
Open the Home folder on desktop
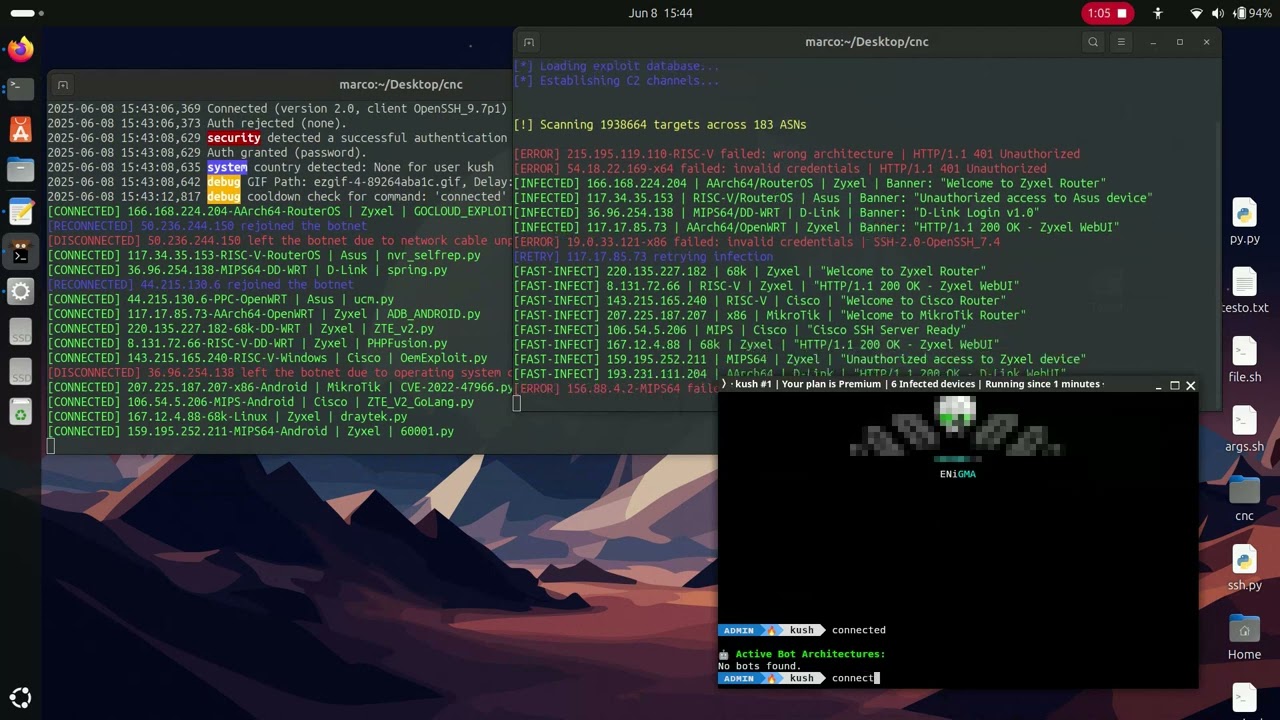pos(1244,637)
